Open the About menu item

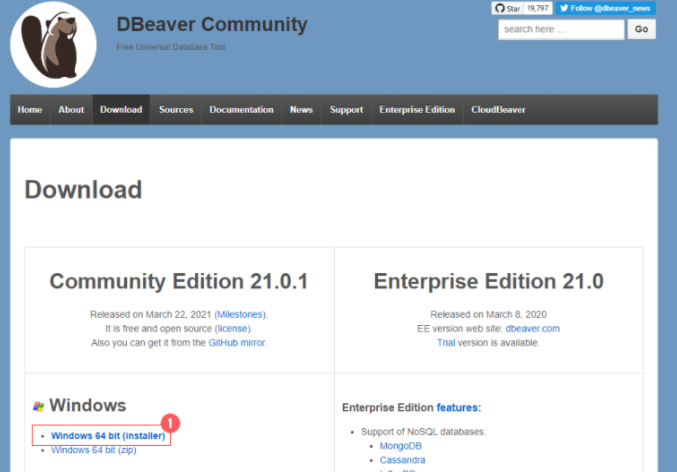(x=71, y=110)
